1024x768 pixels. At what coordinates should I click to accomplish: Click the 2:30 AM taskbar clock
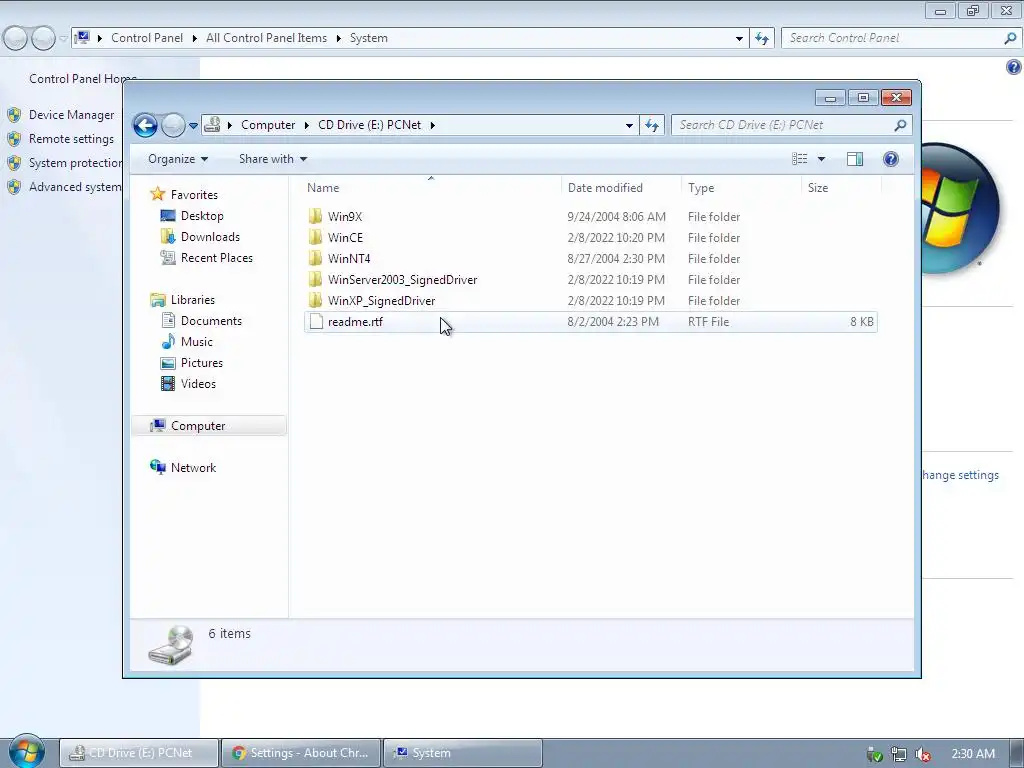point(973,754)
